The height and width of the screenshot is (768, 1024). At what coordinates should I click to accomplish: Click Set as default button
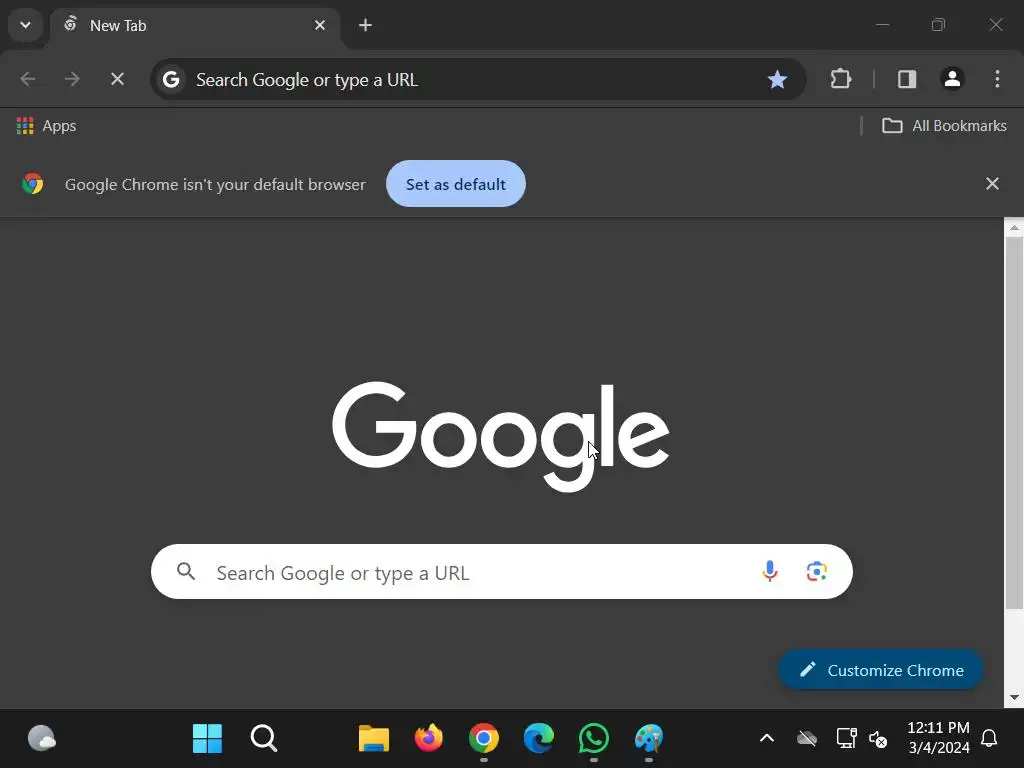point(456,184)
